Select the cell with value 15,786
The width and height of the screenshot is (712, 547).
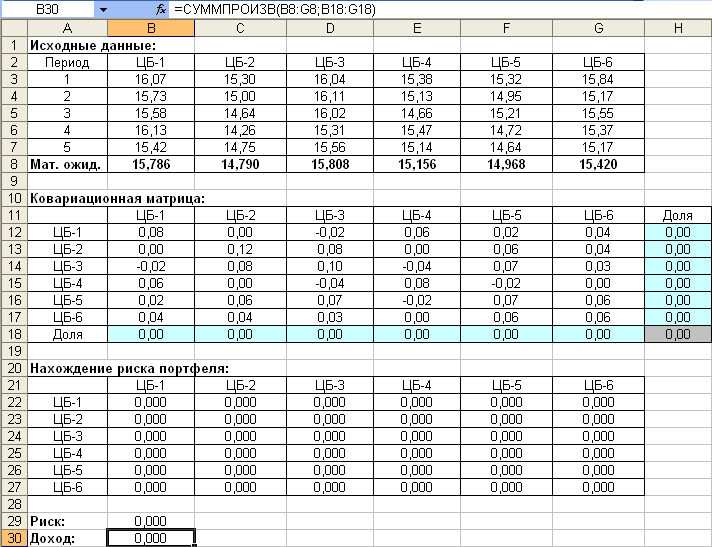click(150, 163)
